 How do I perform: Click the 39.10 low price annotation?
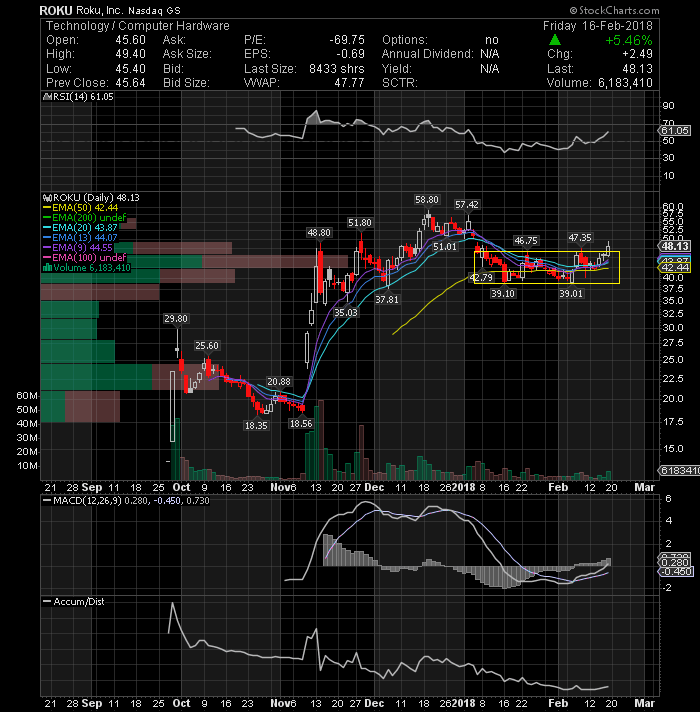point(503,294)
